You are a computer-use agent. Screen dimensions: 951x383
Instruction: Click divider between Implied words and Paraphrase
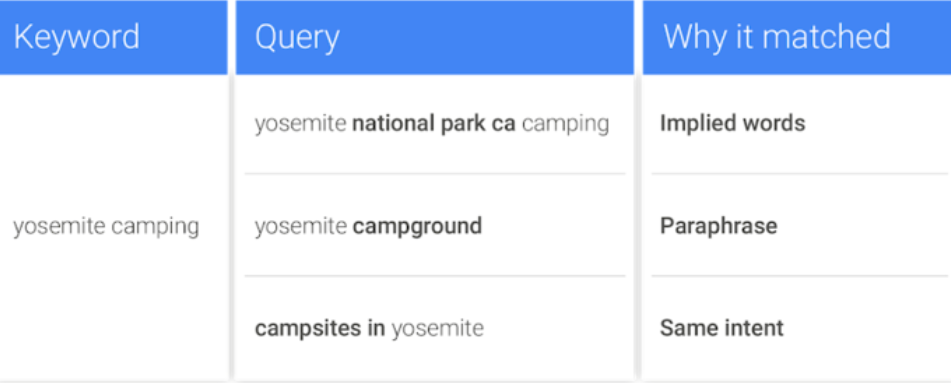tap(799, 174)
